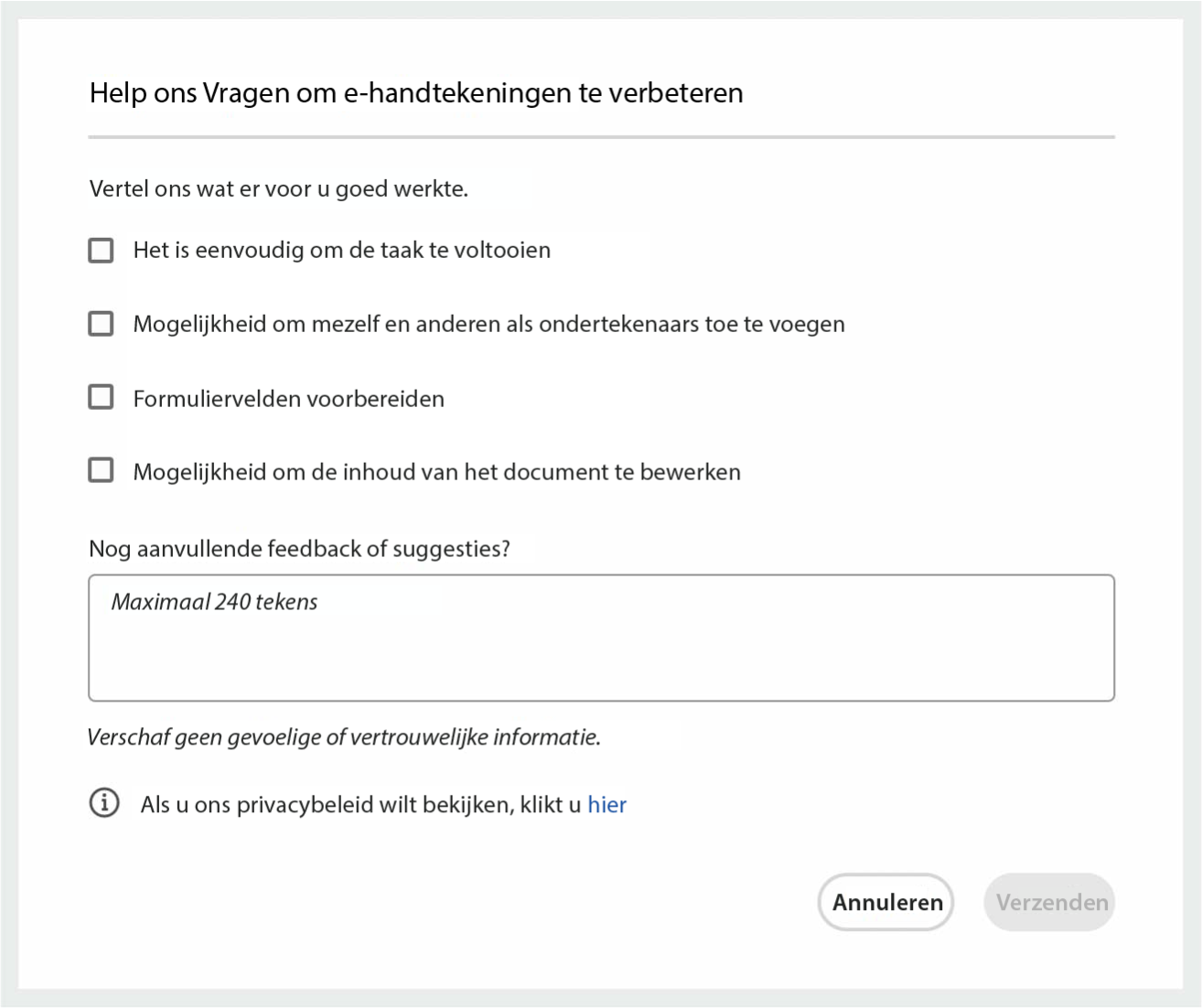Screen dimensions: 1202x1008
Task: Click the 'hier' privacy policy link
Action: (x=606, y=805)
